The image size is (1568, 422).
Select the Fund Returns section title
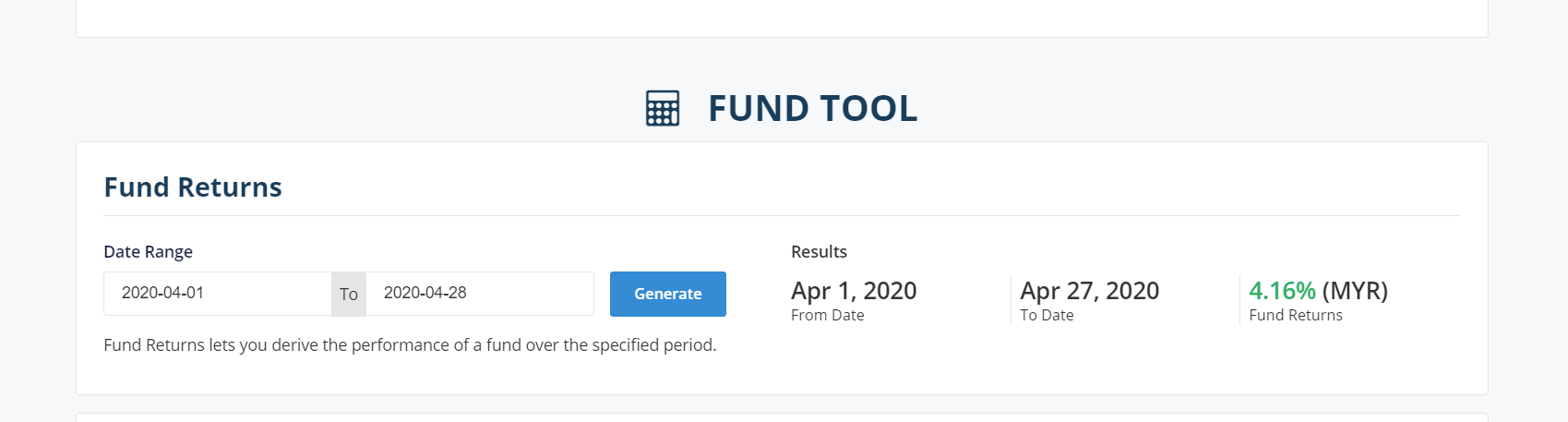[x=193, y=187]
